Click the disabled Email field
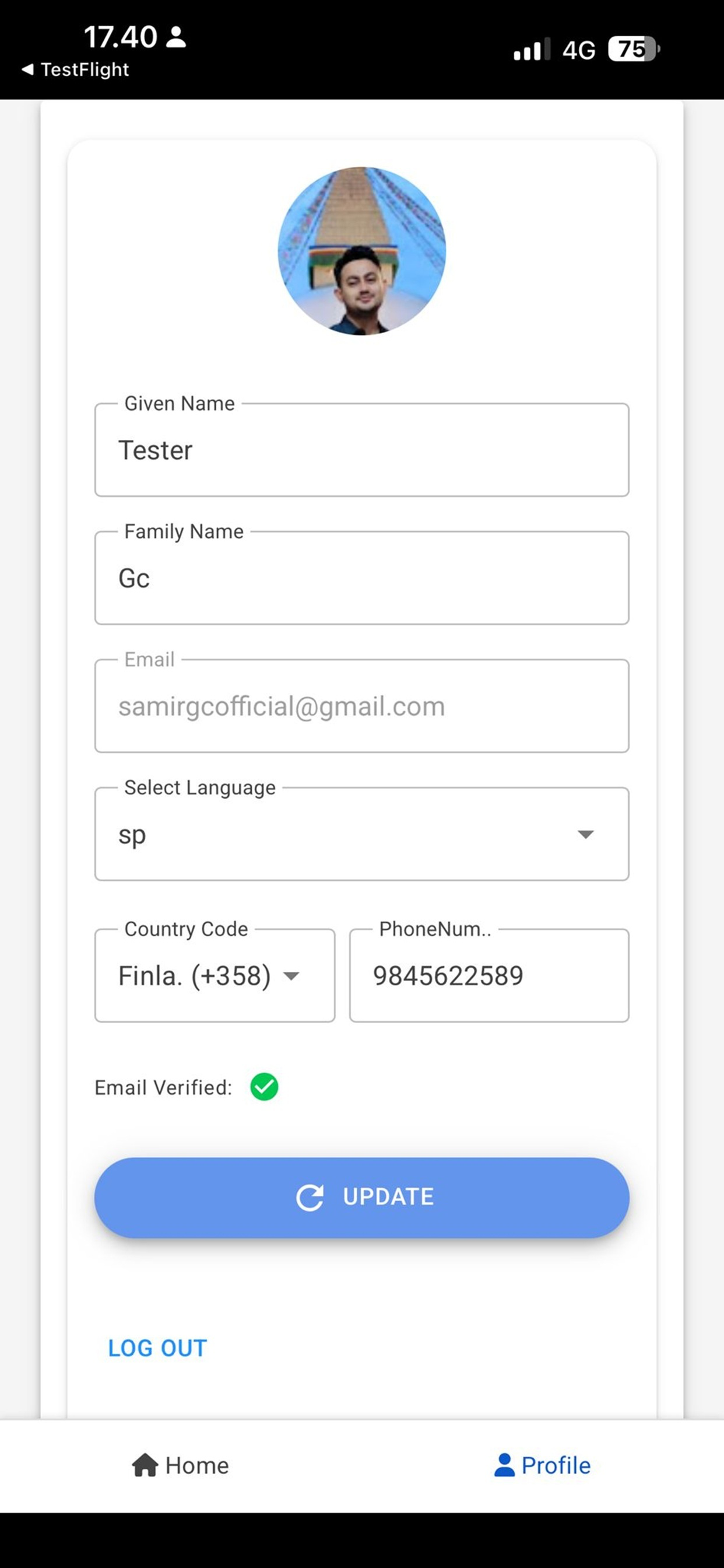724x1568 pixels. coord(362,706)
